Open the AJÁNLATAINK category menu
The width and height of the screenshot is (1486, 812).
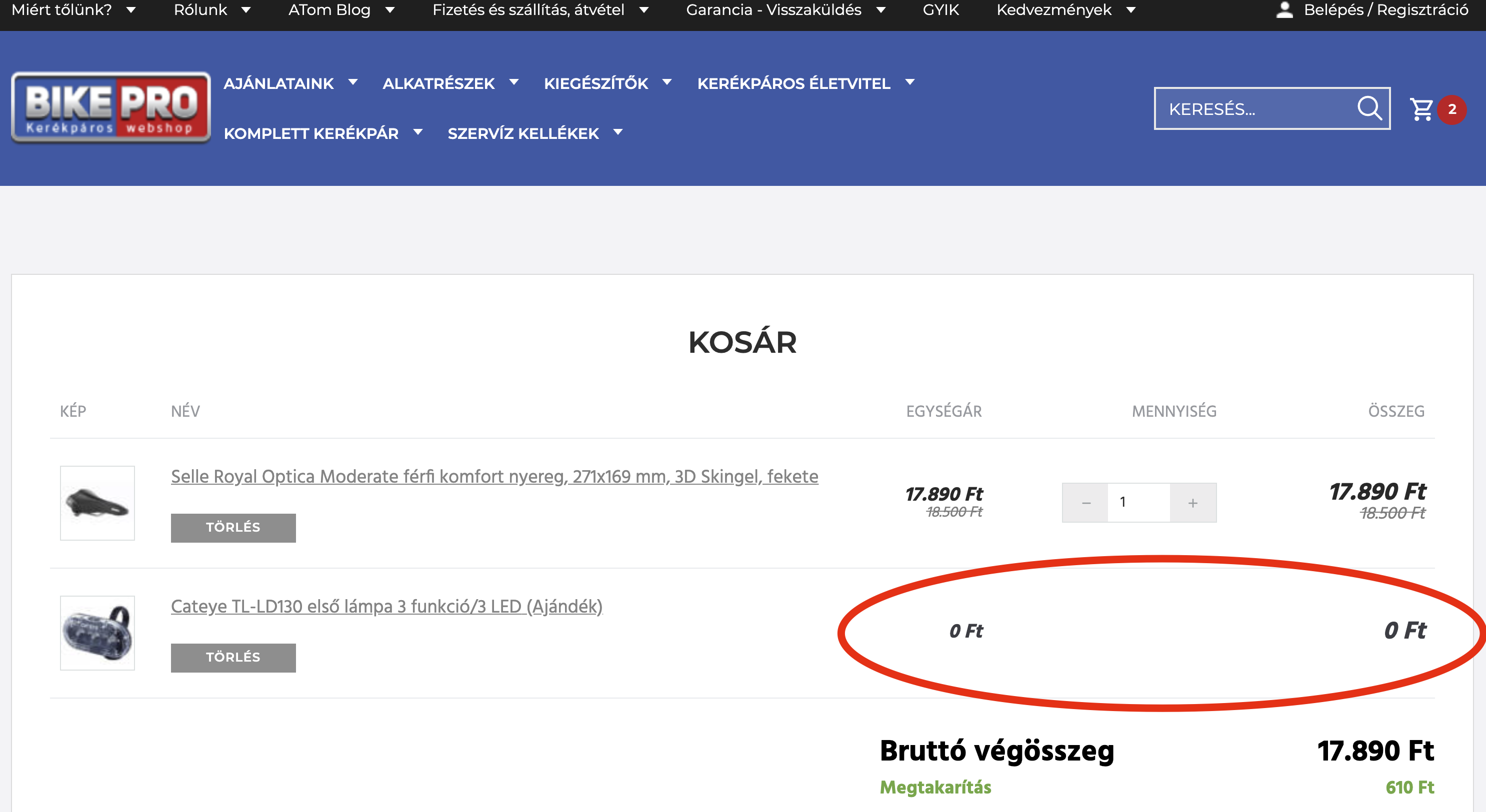click(x=278, y=83)
